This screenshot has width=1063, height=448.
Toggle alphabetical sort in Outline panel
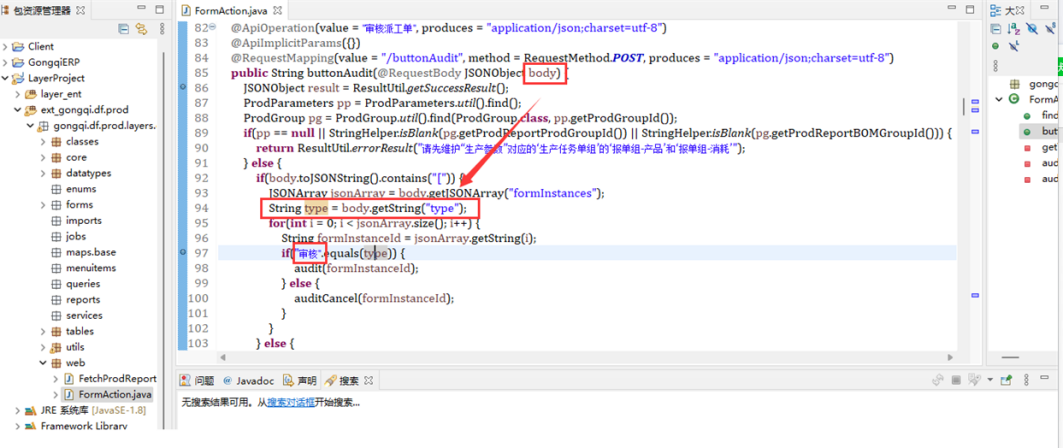(x=1015, y=28)
